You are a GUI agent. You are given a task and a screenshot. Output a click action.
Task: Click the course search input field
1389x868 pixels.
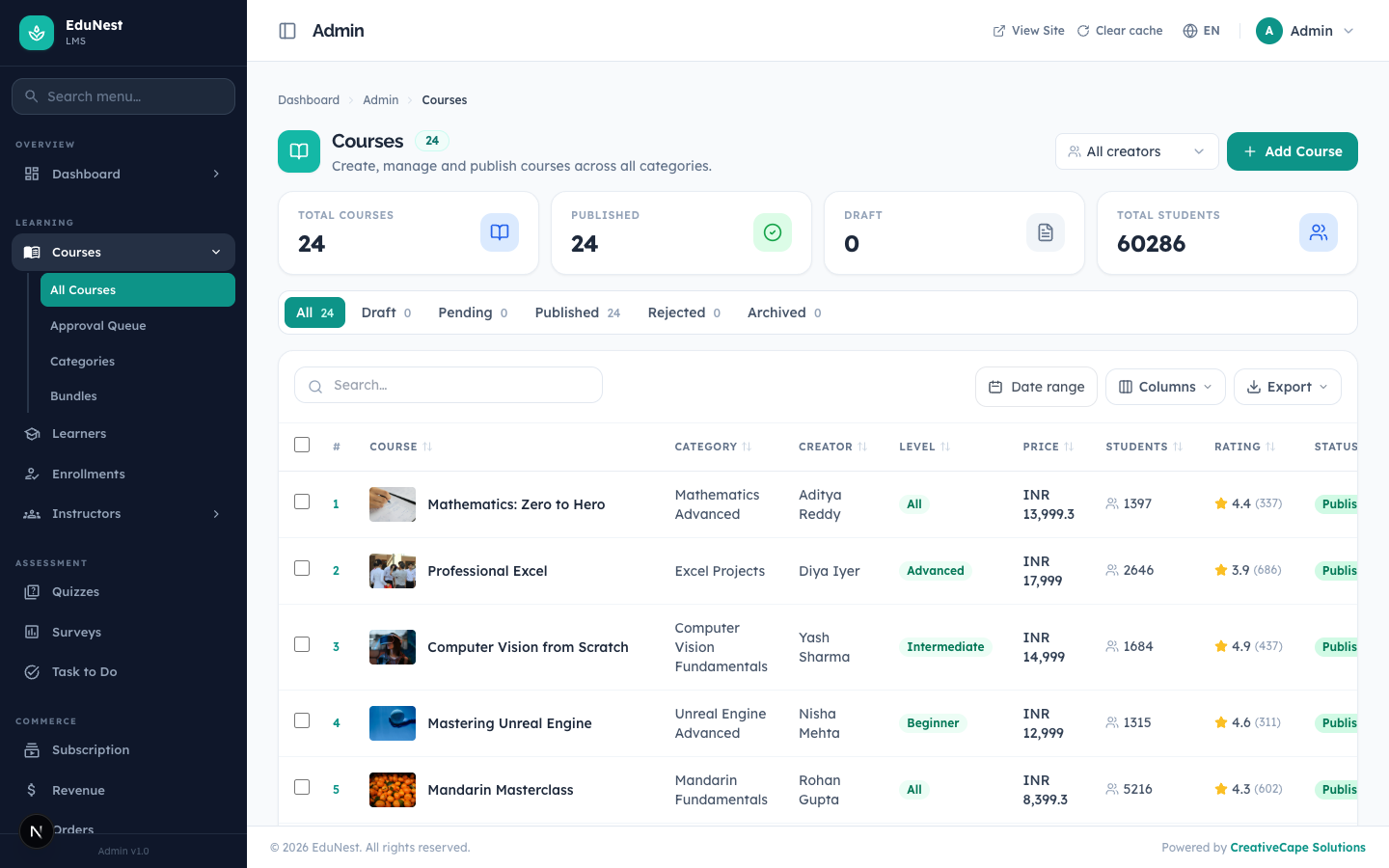tap(449, 385)
